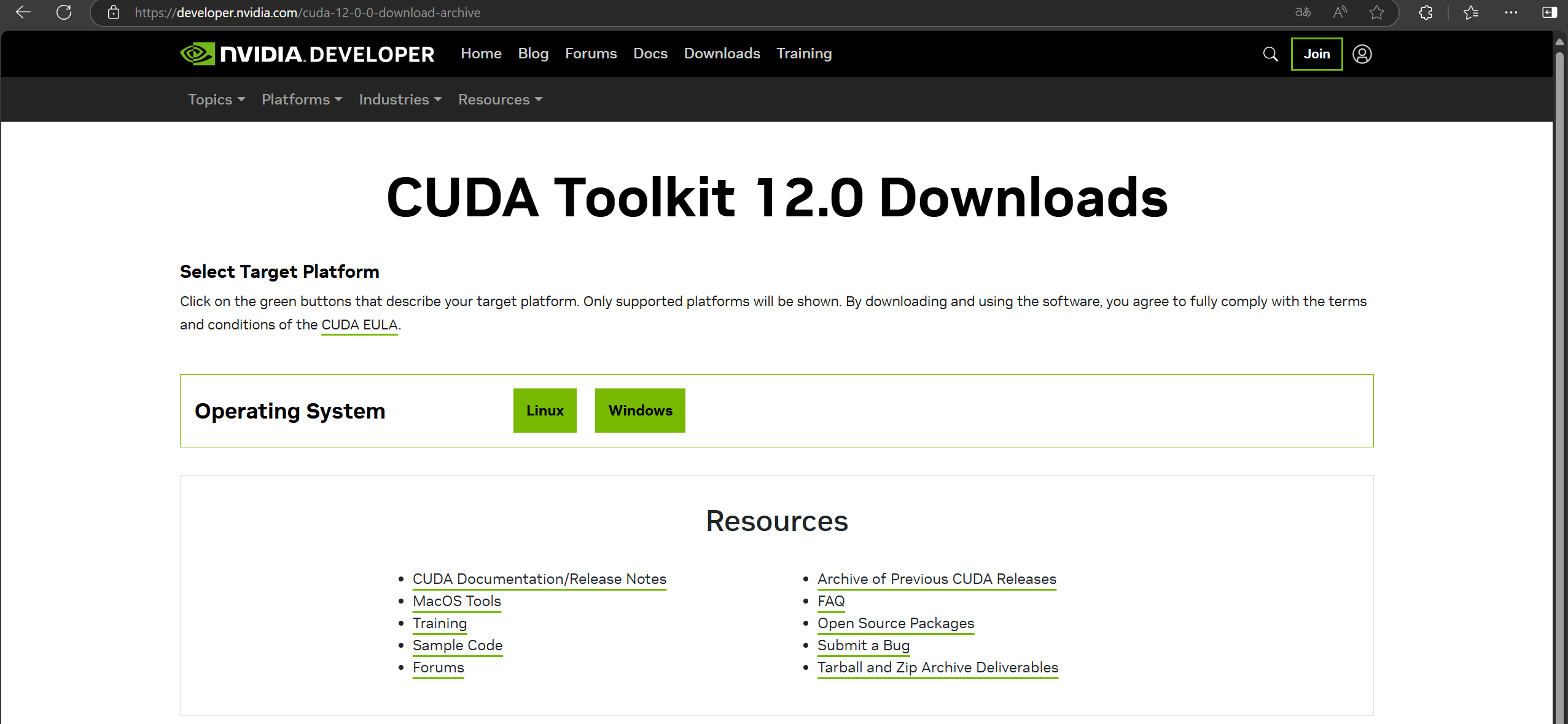This screenshot has width=1568, height=724.
Task: Open Training link in Resources list
Action: click(x=440, y=623)
